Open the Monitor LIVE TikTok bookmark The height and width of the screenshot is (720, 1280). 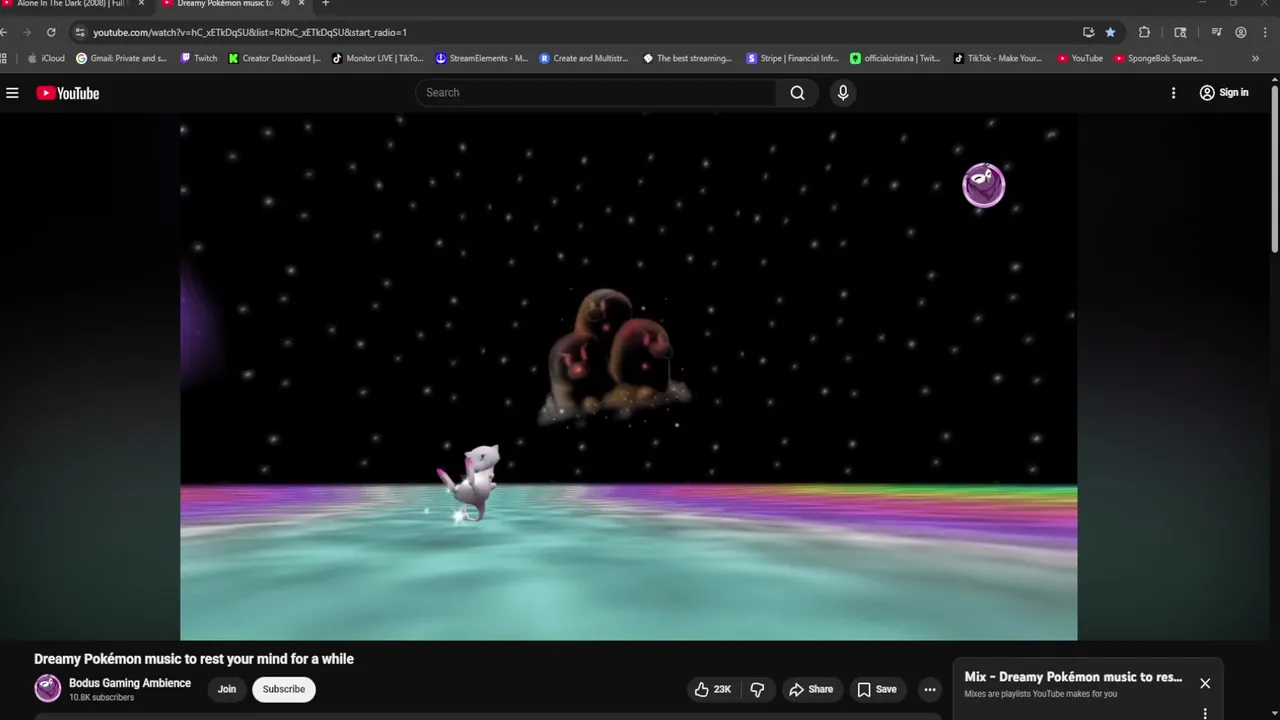pyautogui.click(x=378, y=58)
